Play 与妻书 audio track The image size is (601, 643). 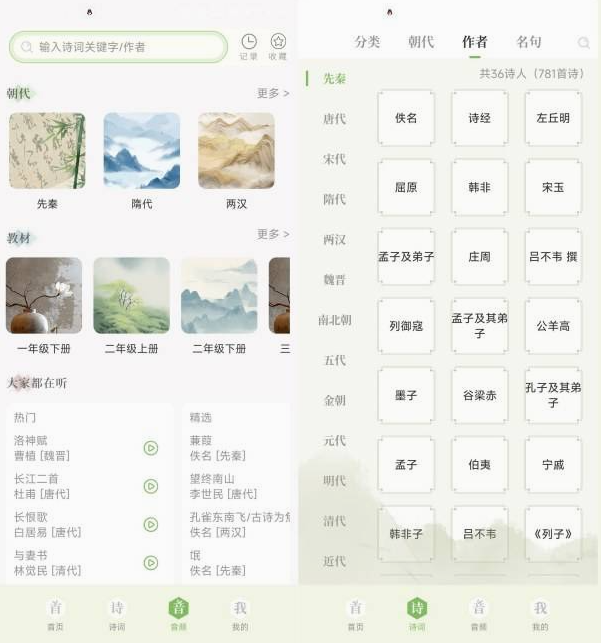151,563
